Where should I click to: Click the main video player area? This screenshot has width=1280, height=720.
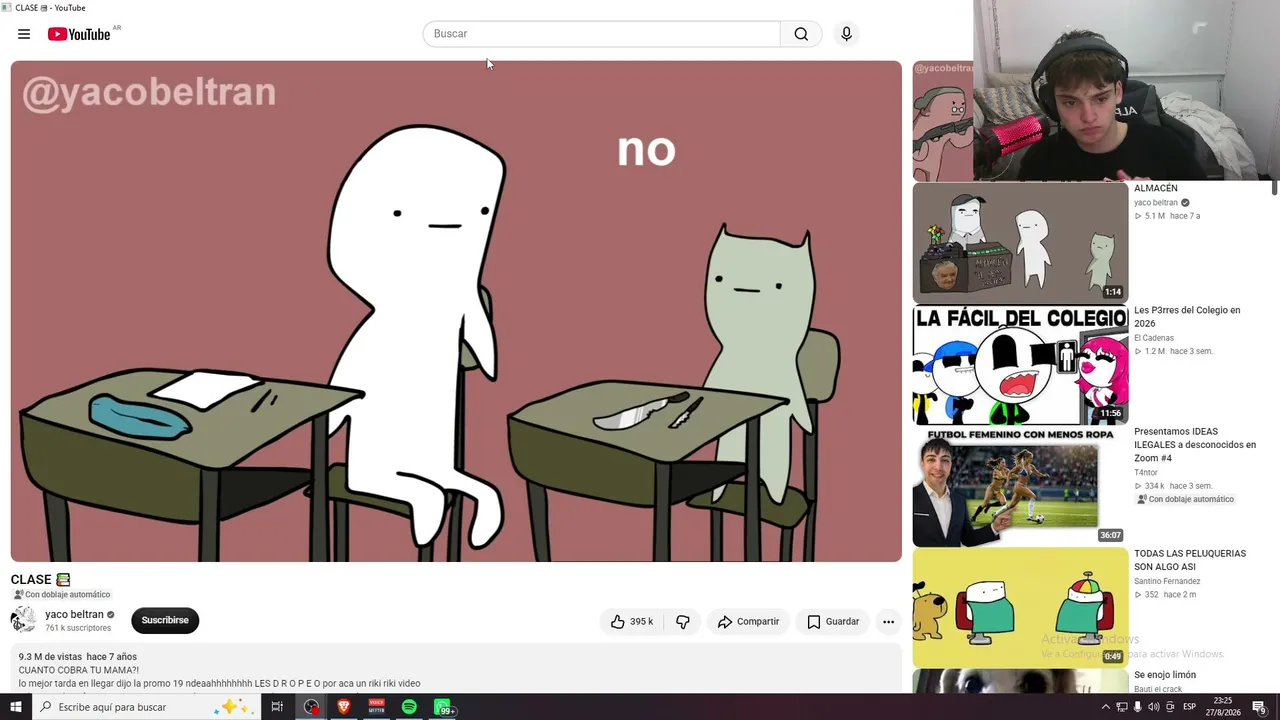[x=456, y=311]
